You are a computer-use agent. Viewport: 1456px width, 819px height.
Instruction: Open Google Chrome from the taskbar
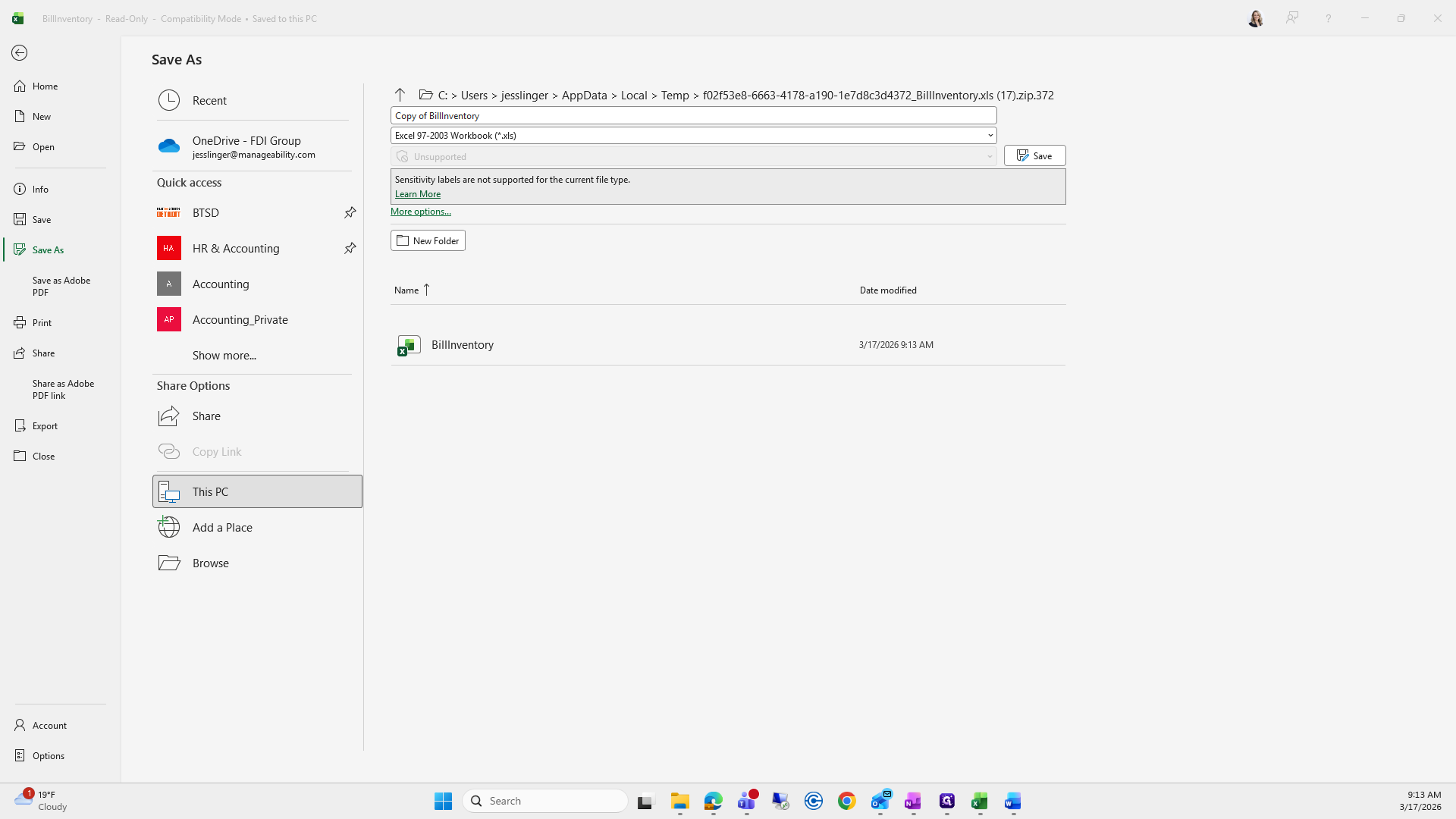click(x=846, y=801)
